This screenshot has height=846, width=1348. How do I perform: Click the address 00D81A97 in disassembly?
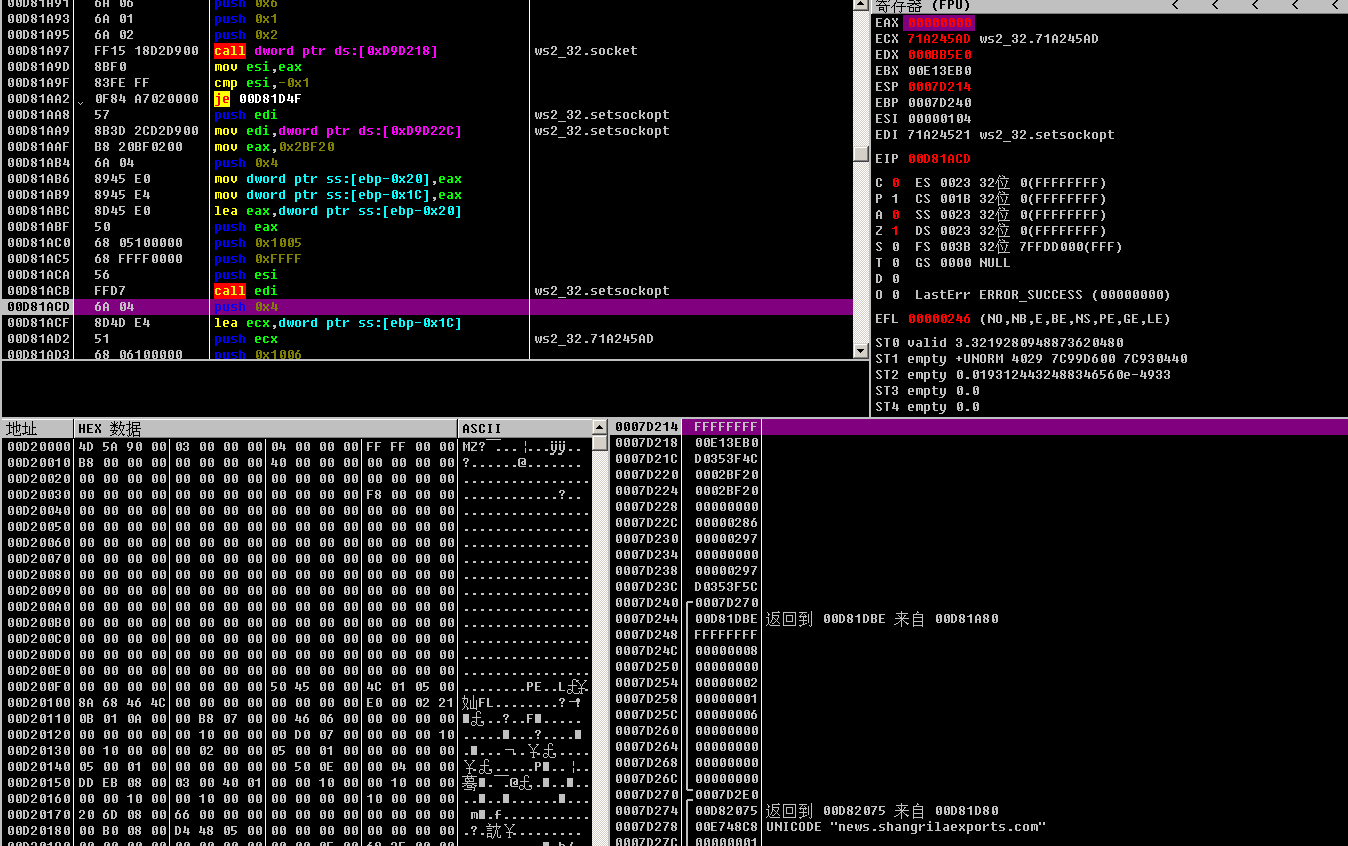click(x=38, y=51)
